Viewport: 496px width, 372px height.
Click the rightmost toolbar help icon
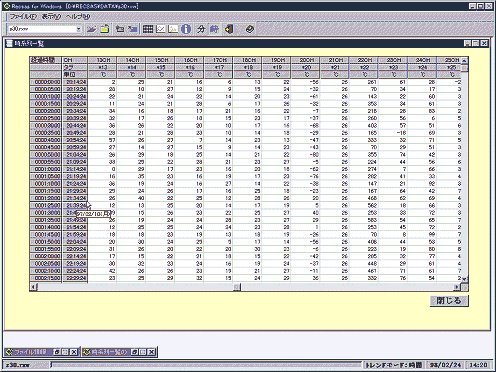pos(250,29)
